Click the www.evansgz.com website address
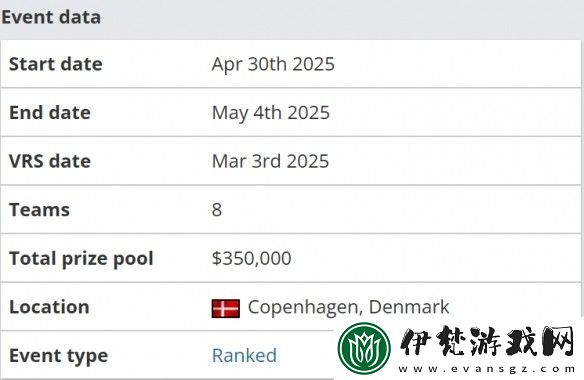 point(487,369)
